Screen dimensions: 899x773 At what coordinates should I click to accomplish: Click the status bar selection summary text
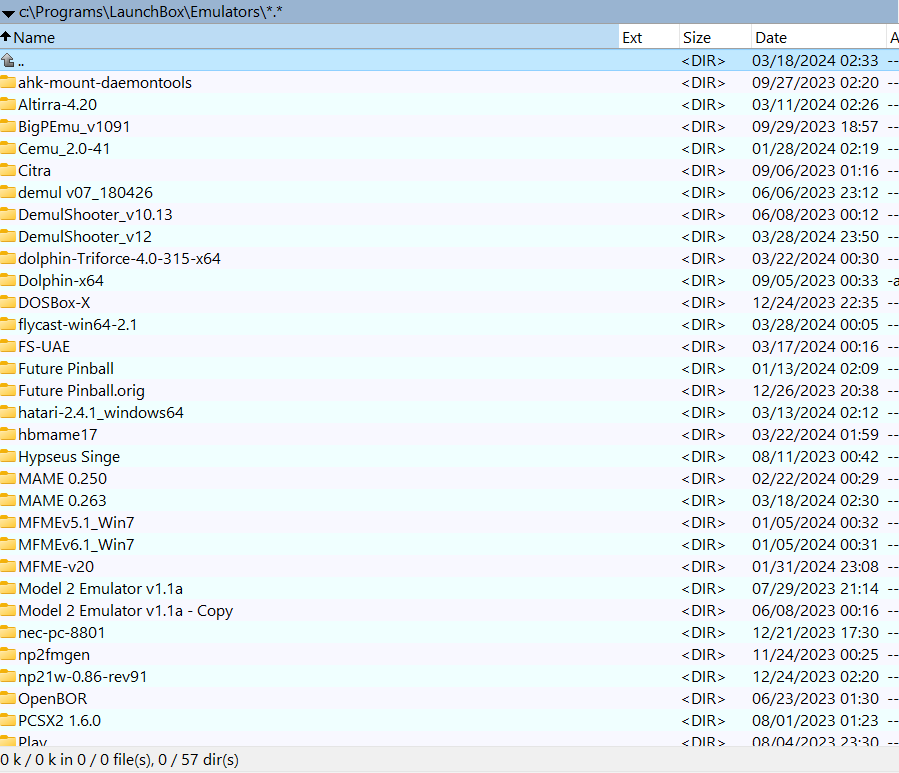[119, 759]
